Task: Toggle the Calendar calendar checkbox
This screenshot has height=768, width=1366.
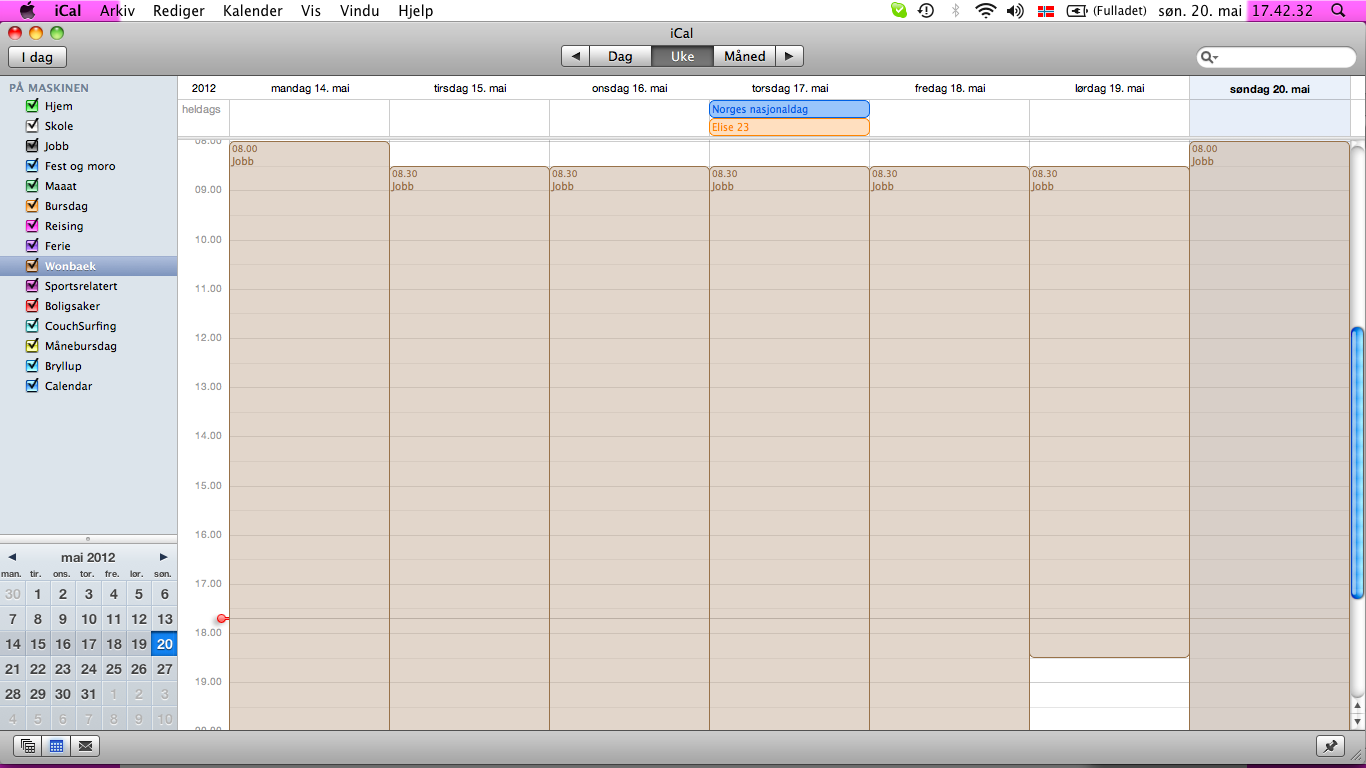Action: (32, 386)
